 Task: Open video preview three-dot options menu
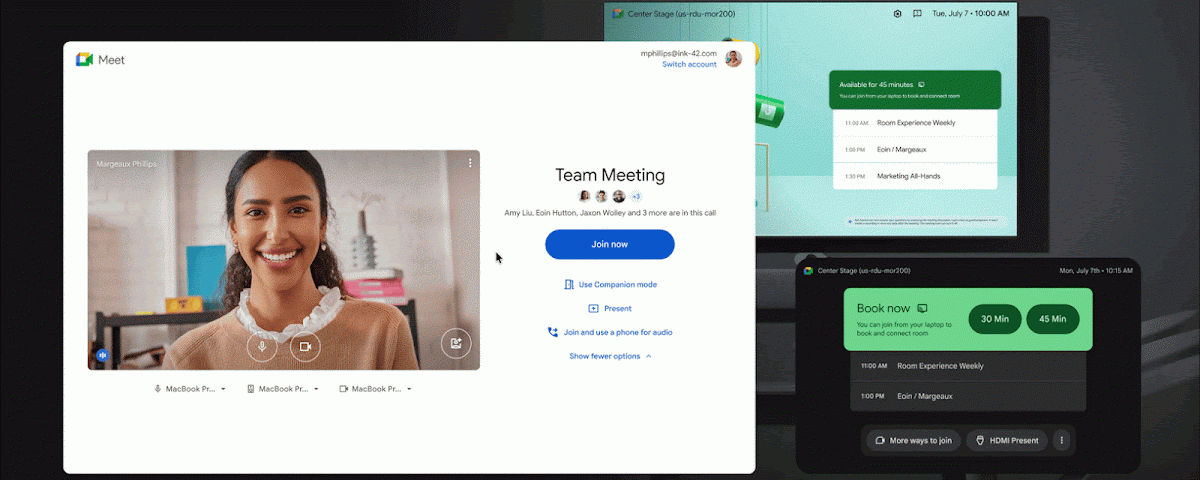point(470,163)
